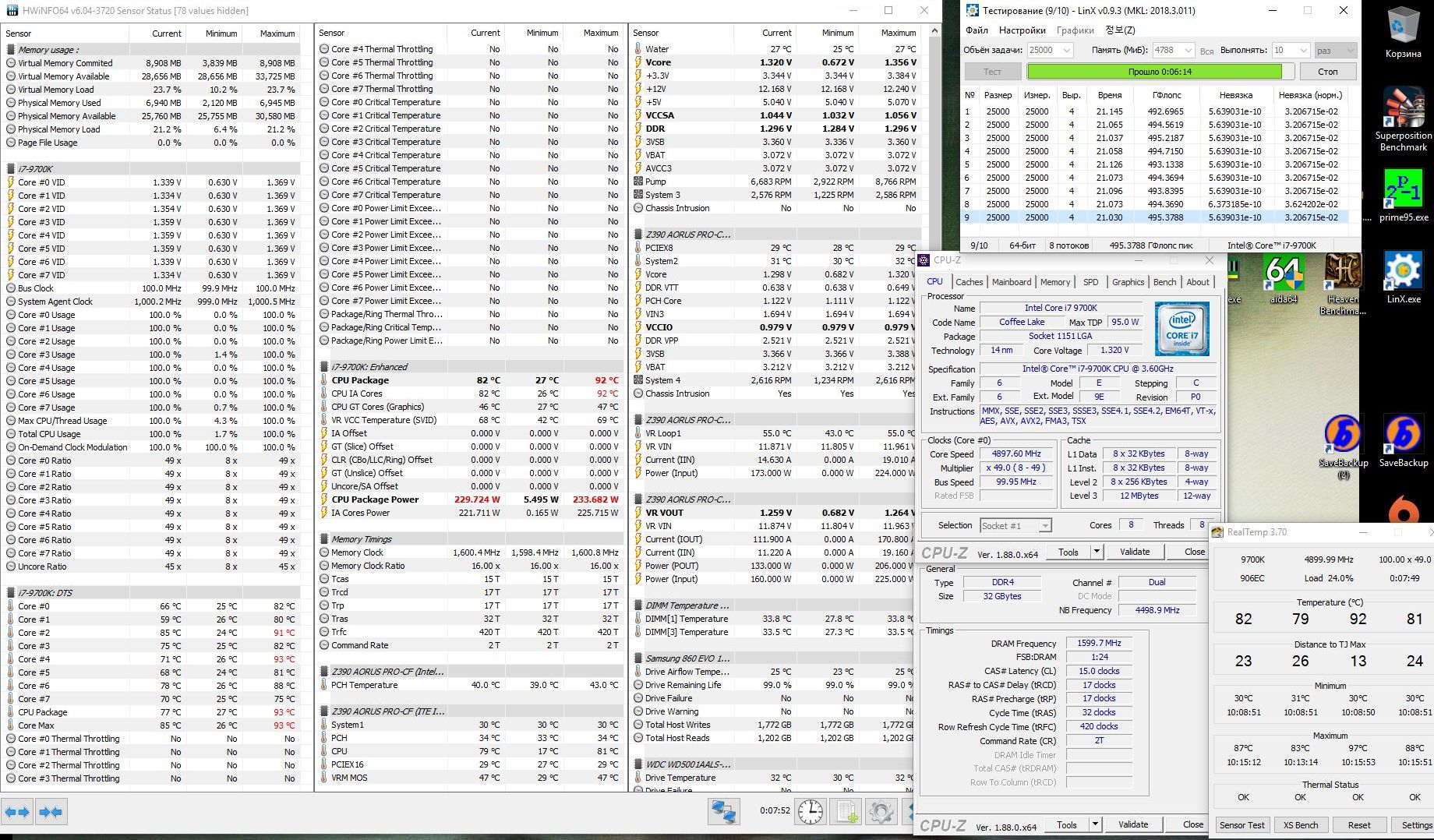Click the RealTemp title bar app icon
Viewport: 1434px width, 840px height.
[1218, 532]
